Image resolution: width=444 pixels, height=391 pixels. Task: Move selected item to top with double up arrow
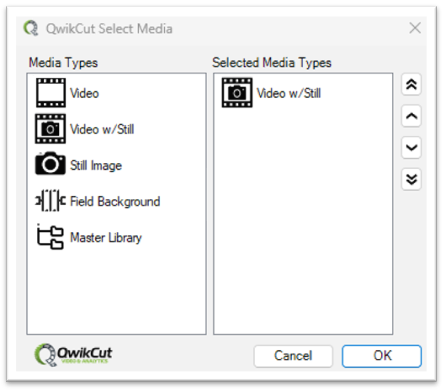412,85
